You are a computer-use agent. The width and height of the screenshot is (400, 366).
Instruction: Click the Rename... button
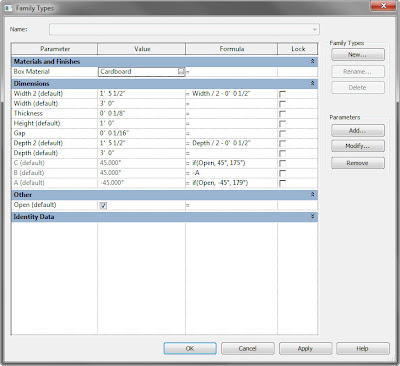tap(358, 72)
